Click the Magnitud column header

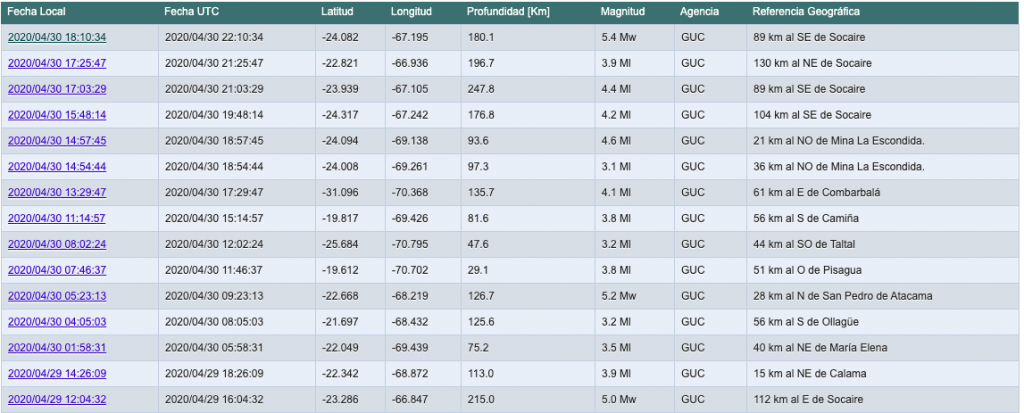623,12
